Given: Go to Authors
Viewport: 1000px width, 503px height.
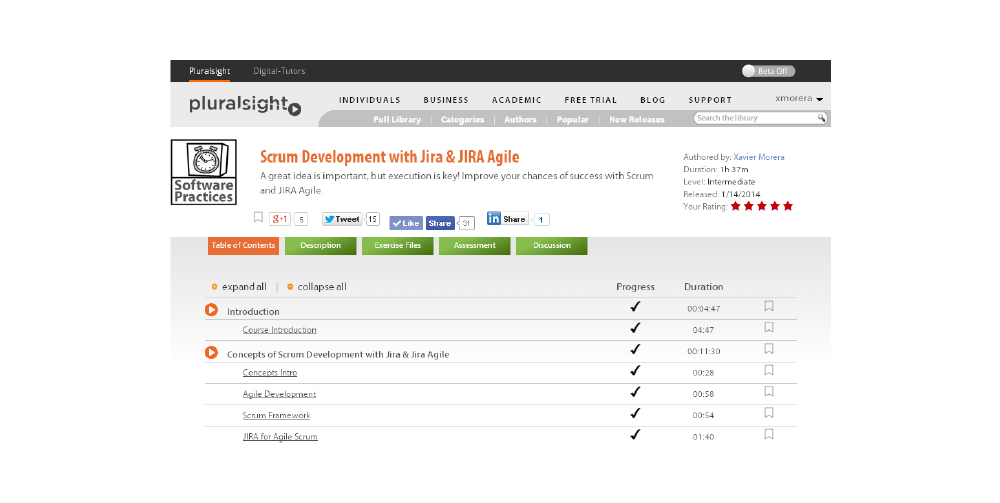Looking at the screenshot, I should [x=520, y=119].
